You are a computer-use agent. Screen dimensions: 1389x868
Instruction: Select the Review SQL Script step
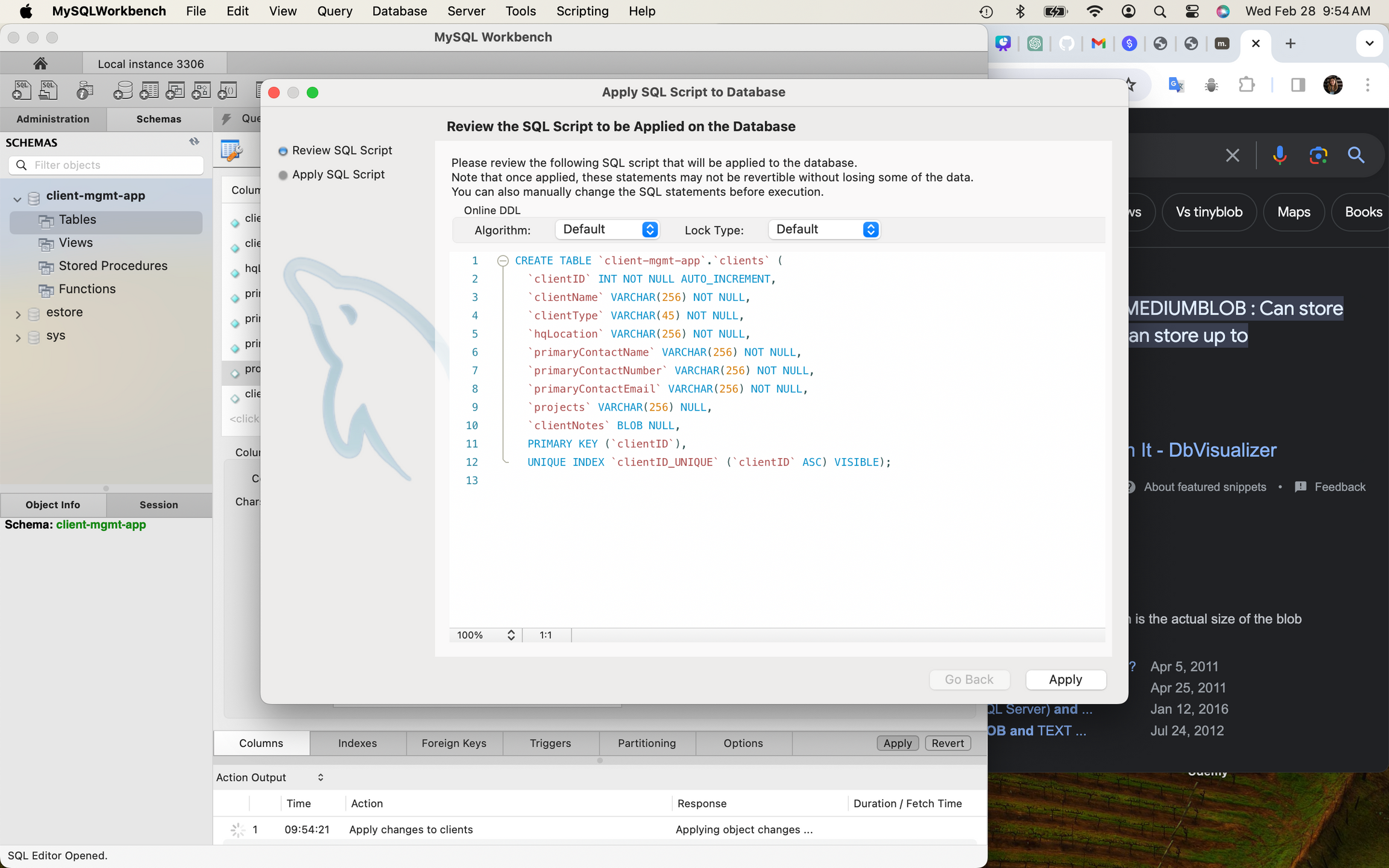[x=341, y=150]
